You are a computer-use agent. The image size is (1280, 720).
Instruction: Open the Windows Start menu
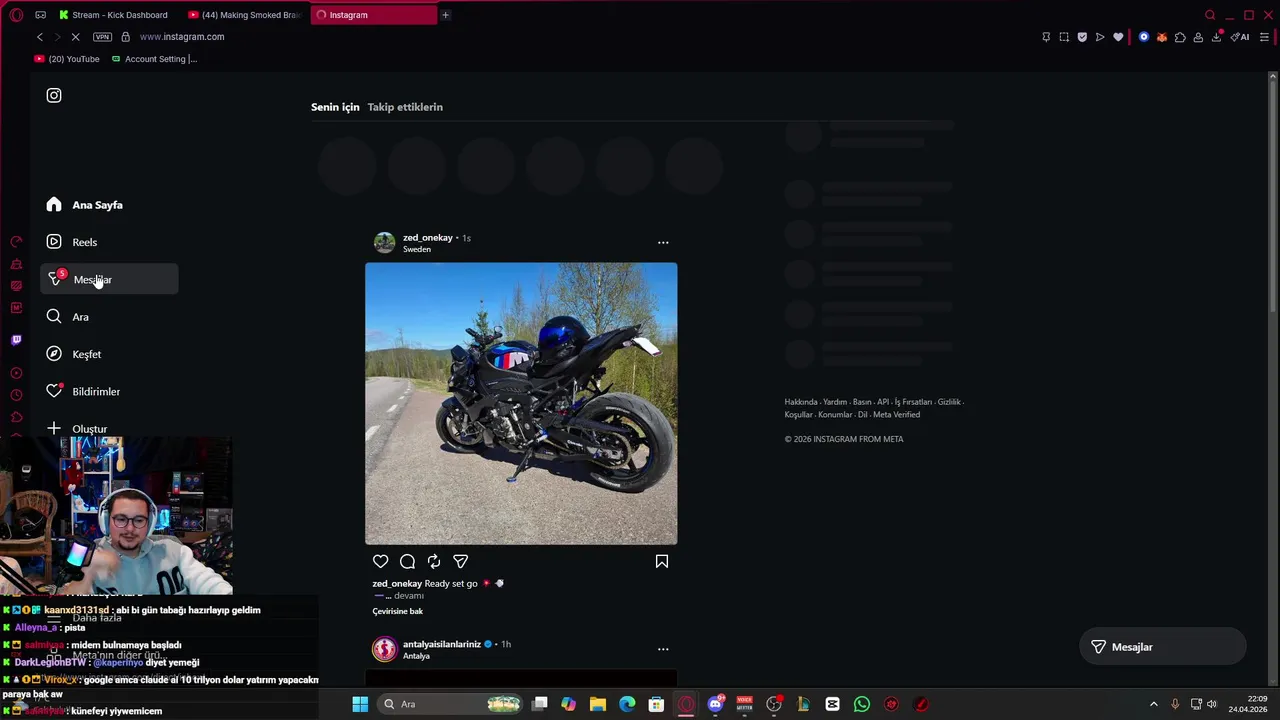360,704
